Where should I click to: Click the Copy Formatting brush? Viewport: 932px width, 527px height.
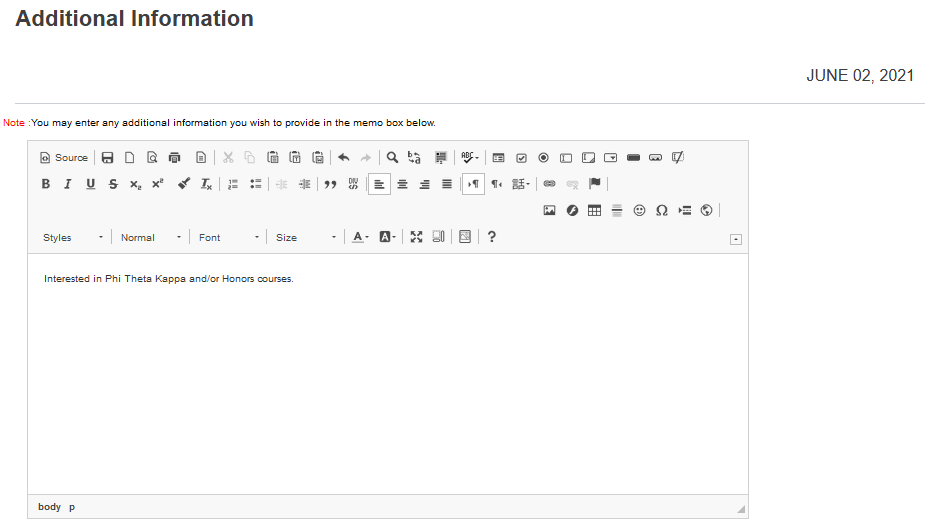point(184,184)
